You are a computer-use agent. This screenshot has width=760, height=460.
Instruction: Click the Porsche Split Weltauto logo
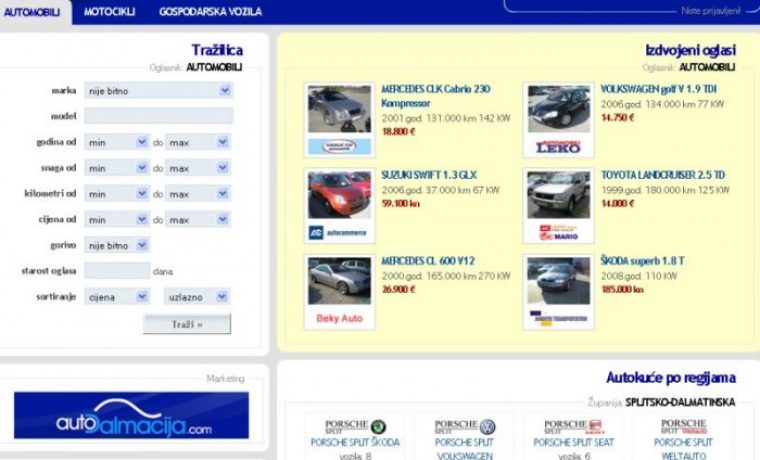pos(683,427)
